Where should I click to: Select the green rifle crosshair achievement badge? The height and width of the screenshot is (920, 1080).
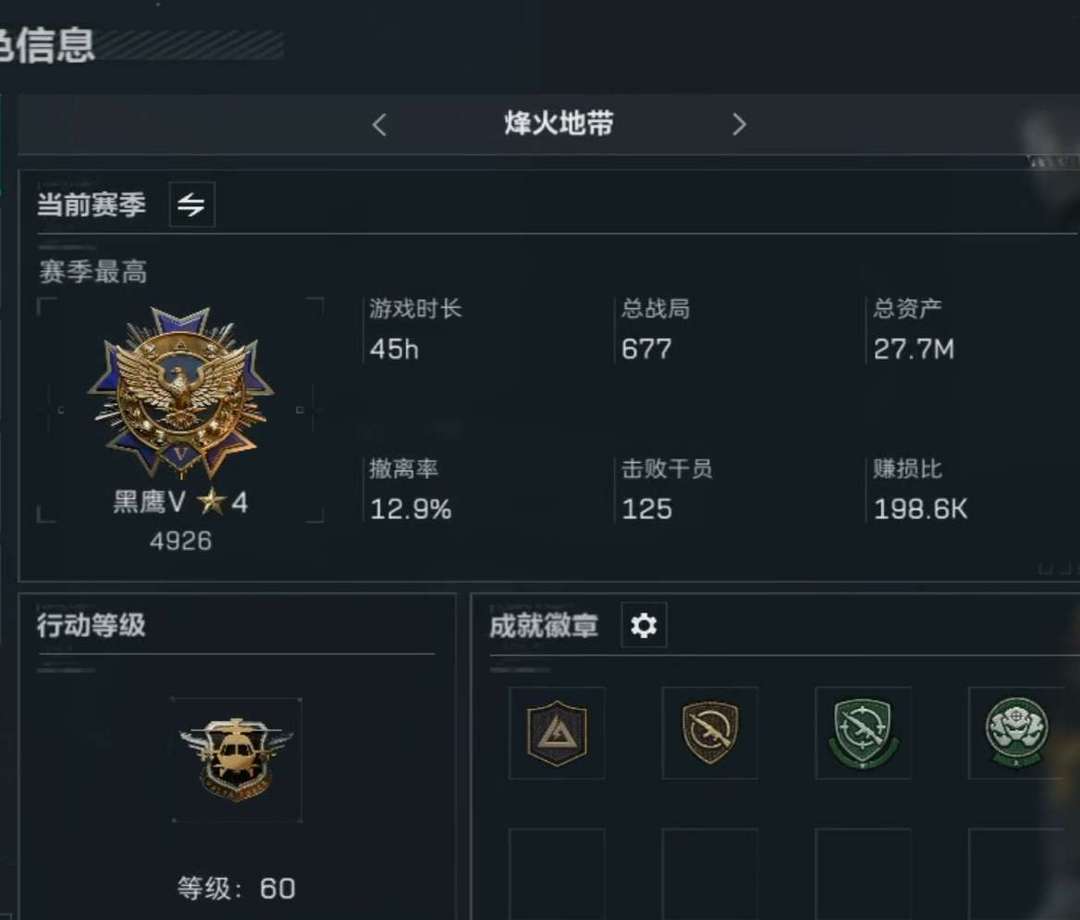[x=863, y=733]
